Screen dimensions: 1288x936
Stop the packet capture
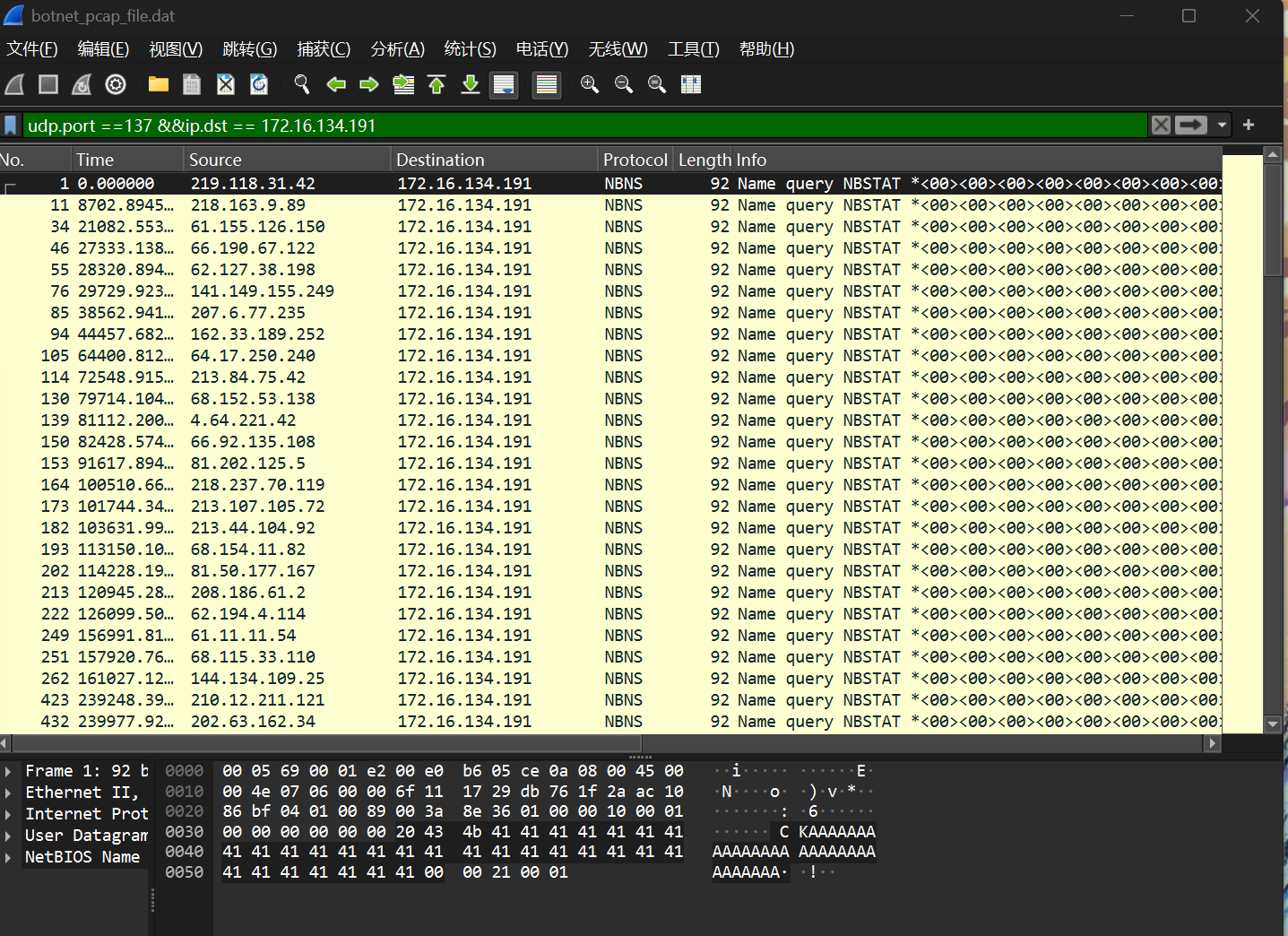(x=48, y=84)
